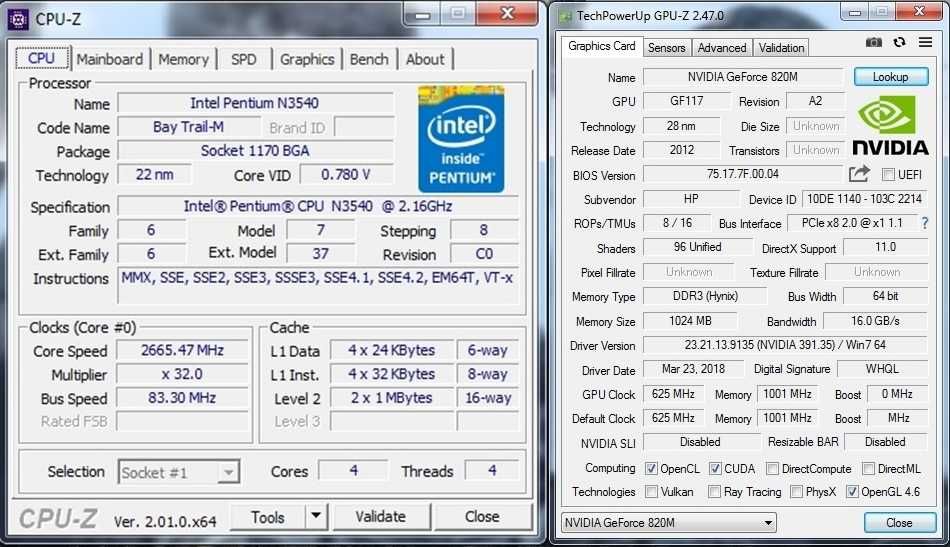
Task: Click the Bus Interface question mark
Action: (x=925, y=223)
